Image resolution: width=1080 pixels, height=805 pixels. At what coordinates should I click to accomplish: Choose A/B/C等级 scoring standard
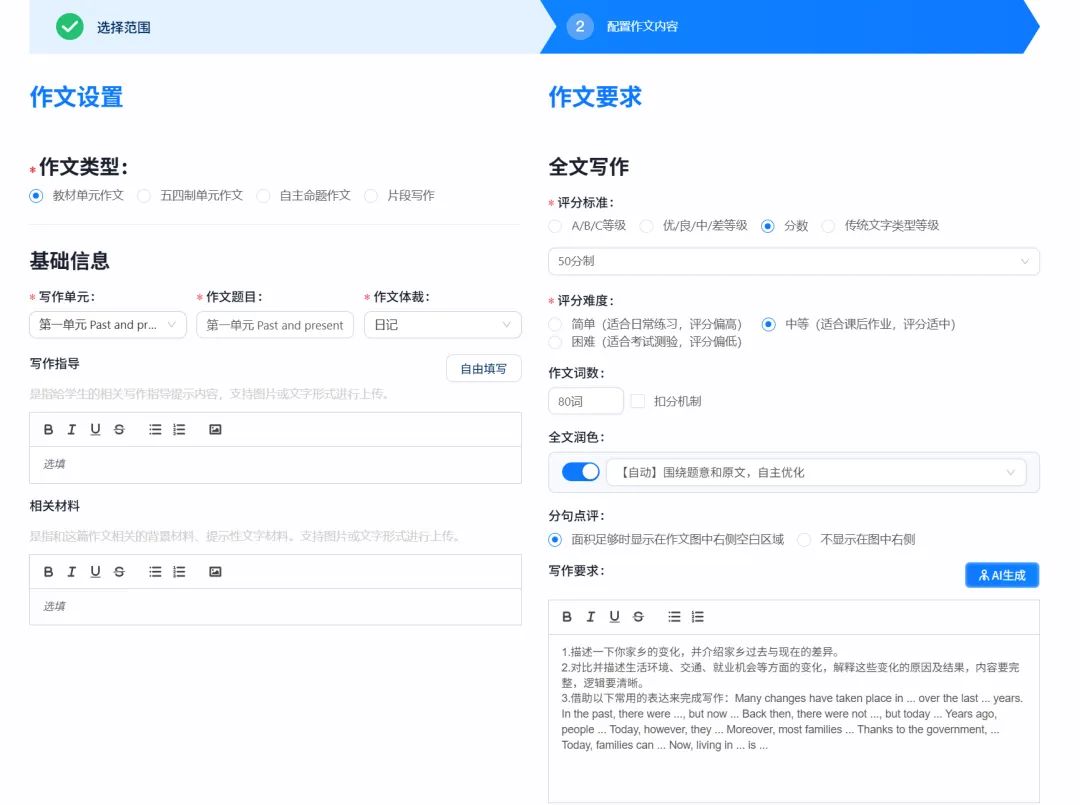coord(555,226)
